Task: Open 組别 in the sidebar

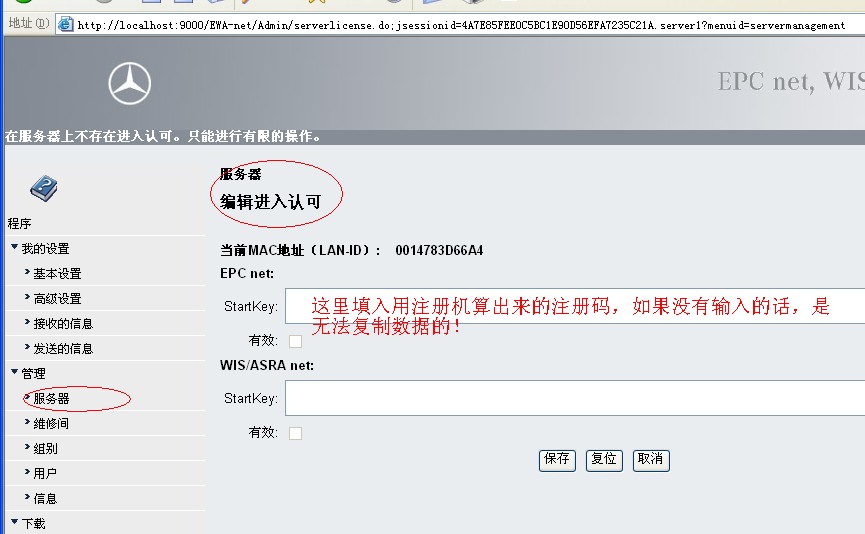Action: [45, 449]
